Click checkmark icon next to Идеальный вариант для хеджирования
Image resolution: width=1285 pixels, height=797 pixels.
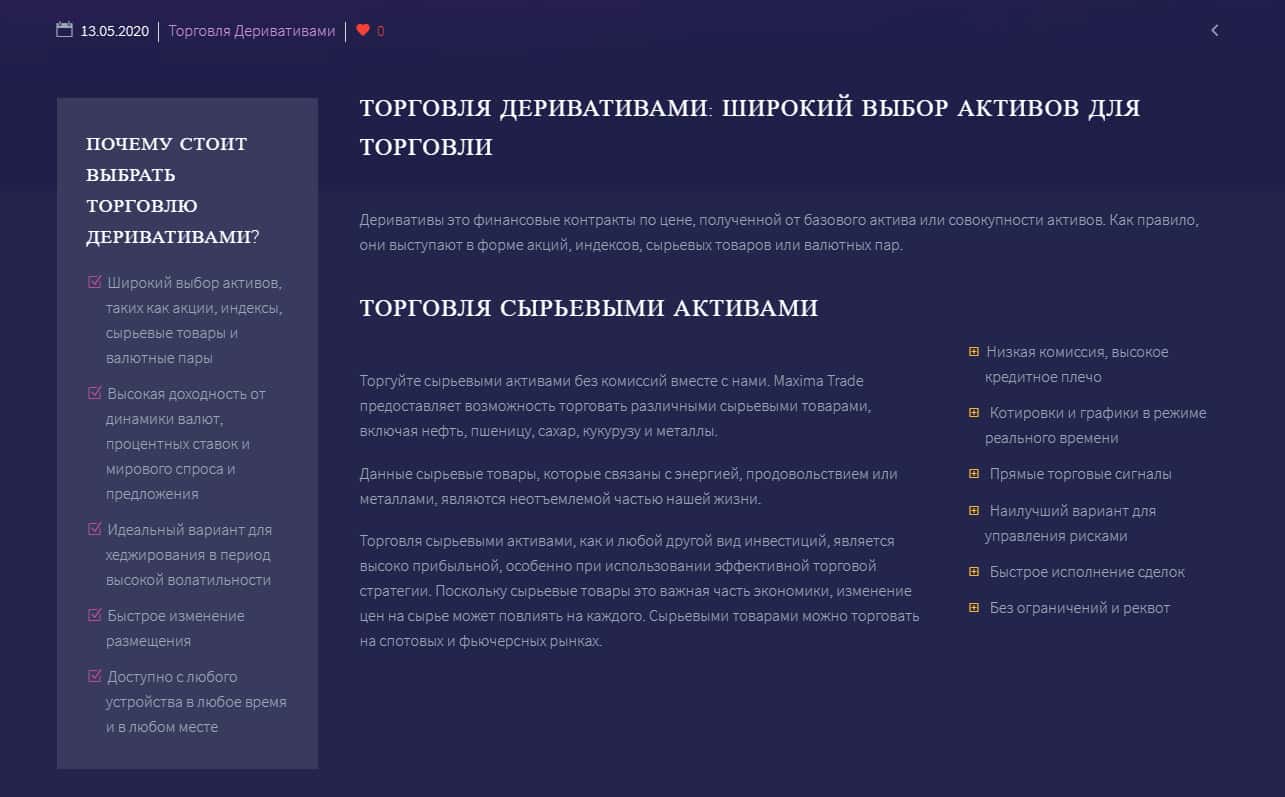click(95, 529)
